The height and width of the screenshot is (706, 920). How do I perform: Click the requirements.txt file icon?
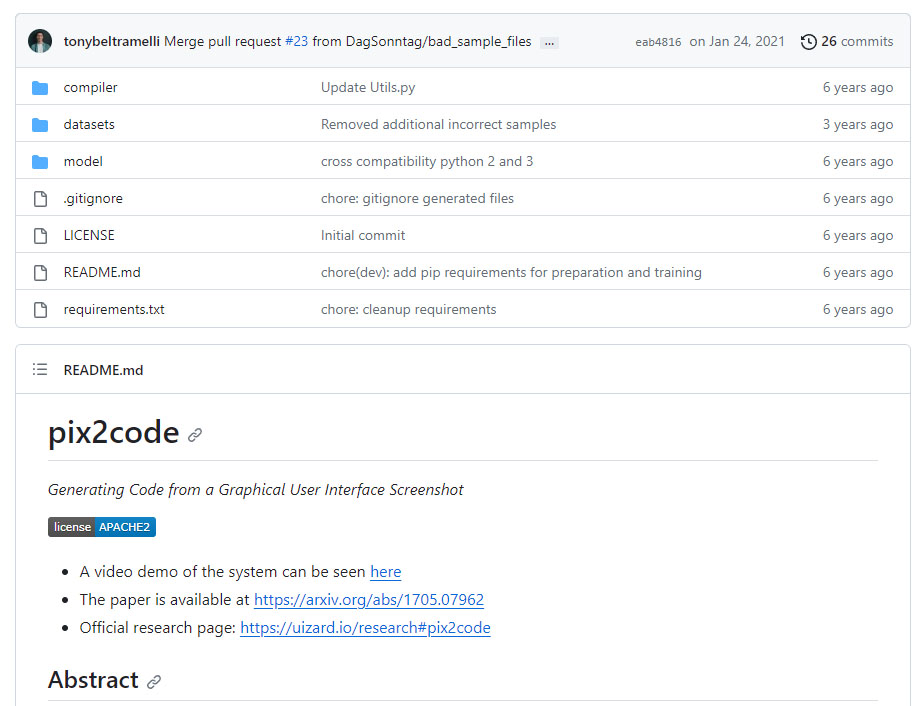[x=39, y=309]
